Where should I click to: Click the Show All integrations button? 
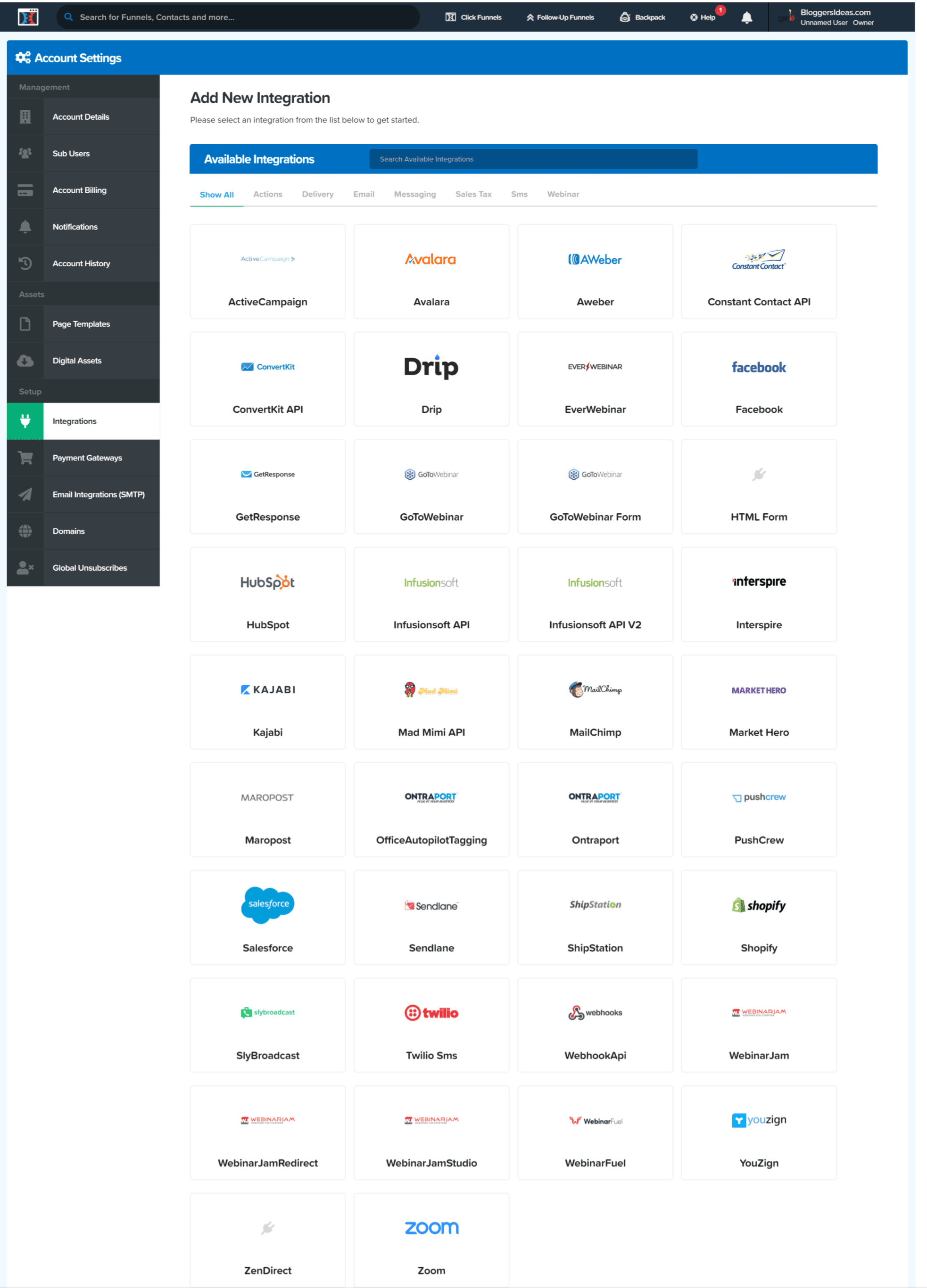[215, 194]
